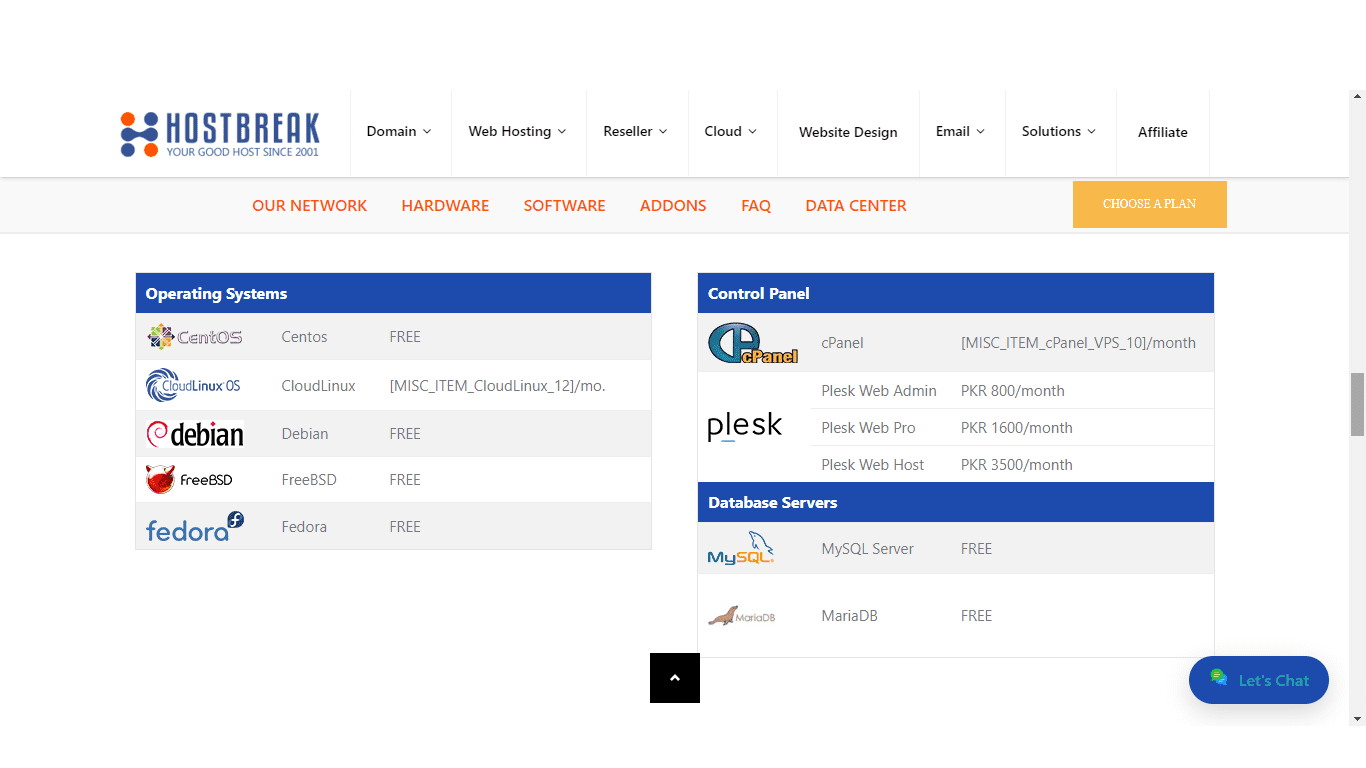The image size is (1366, 768).
Task: Click the PKR 800/month price
Action: (1012, 391)
